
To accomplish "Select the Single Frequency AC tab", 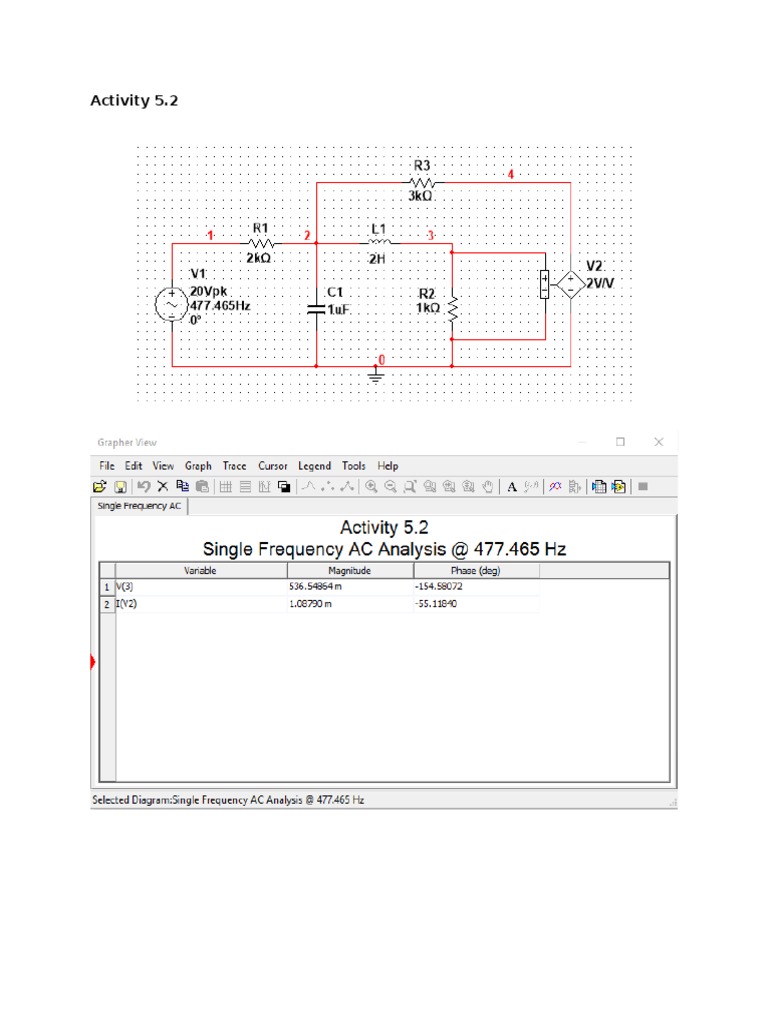I will coord(139,506).
